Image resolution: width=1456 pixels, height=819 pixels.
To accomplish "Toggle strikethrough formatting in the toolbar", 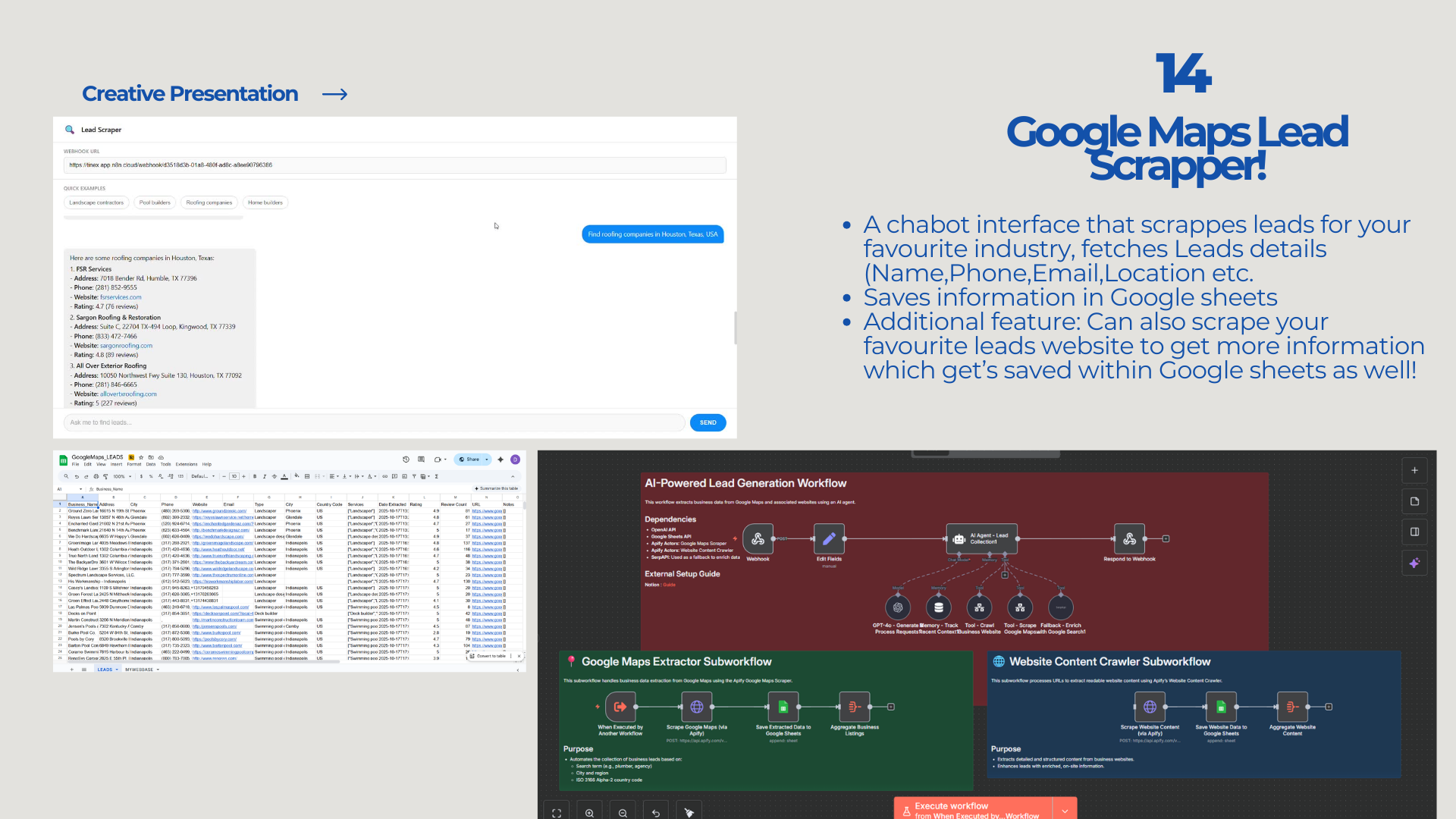I will click(x=274, y=477).
